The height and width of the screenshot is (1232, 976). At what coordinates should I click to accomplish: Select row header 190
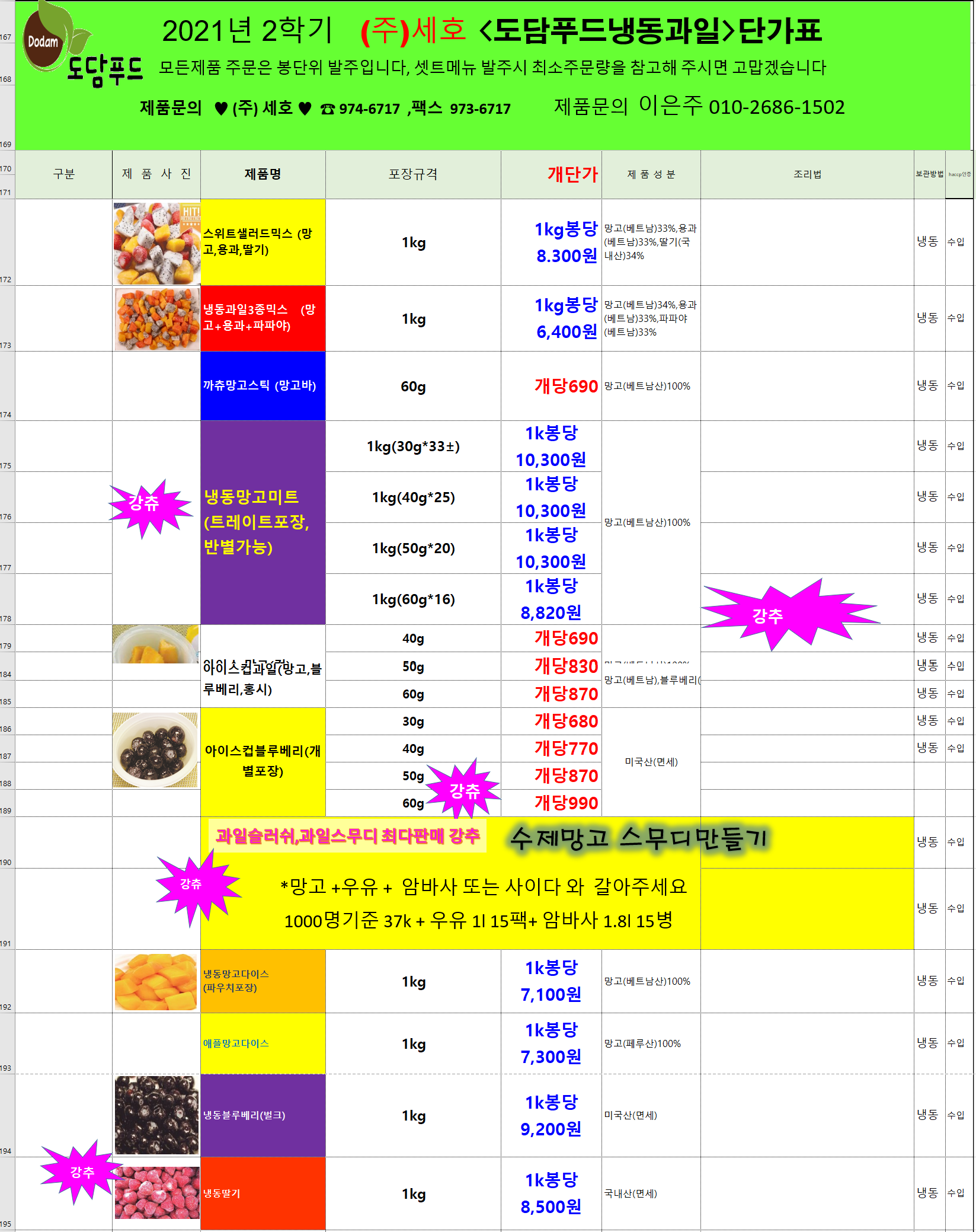pos(7,842)
